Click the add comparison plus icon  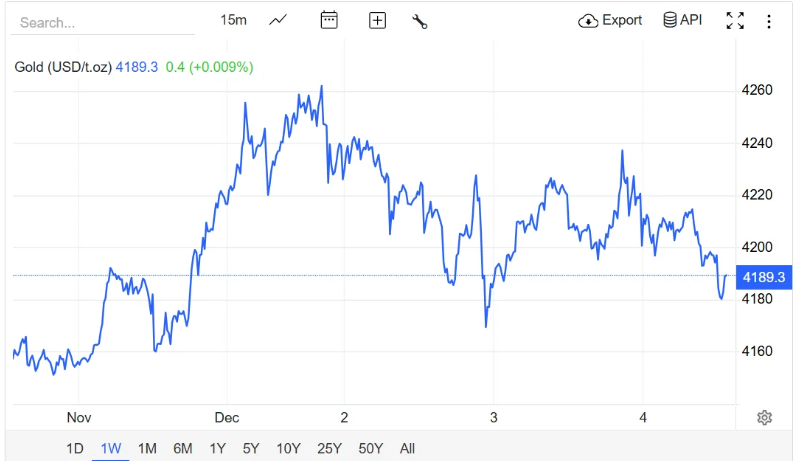(377, 20)
